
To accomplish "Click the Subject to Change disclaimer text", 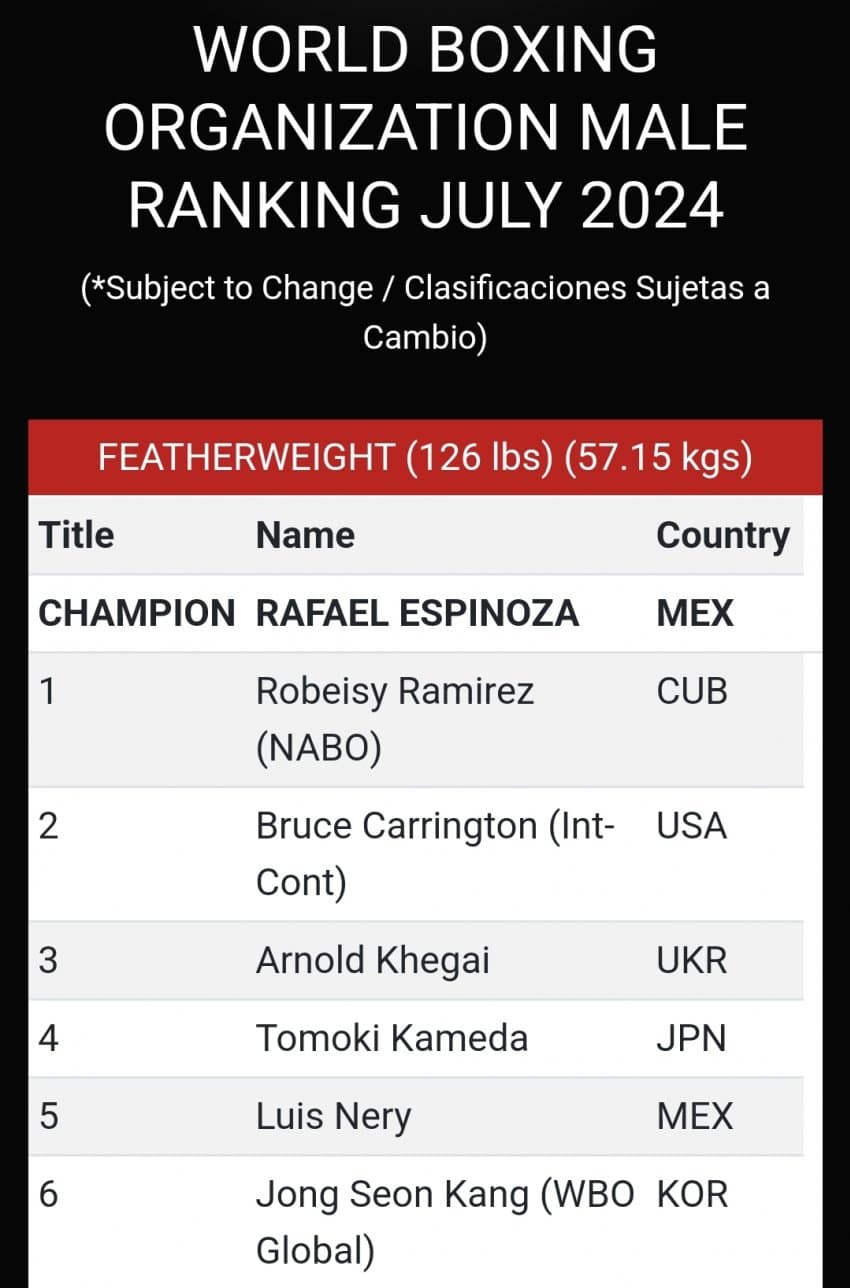I will 425,312.
